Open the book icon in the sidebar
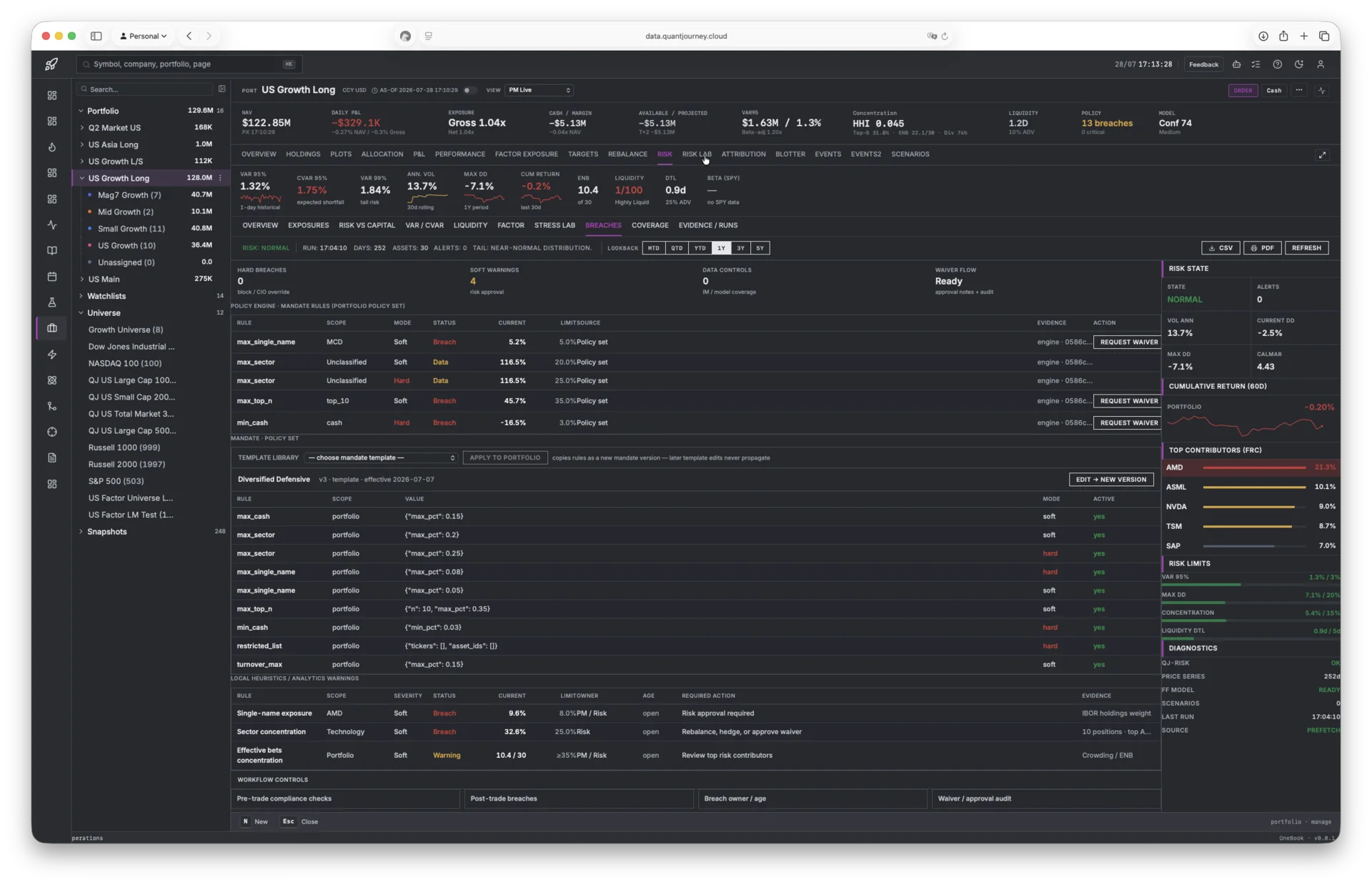 52,251
